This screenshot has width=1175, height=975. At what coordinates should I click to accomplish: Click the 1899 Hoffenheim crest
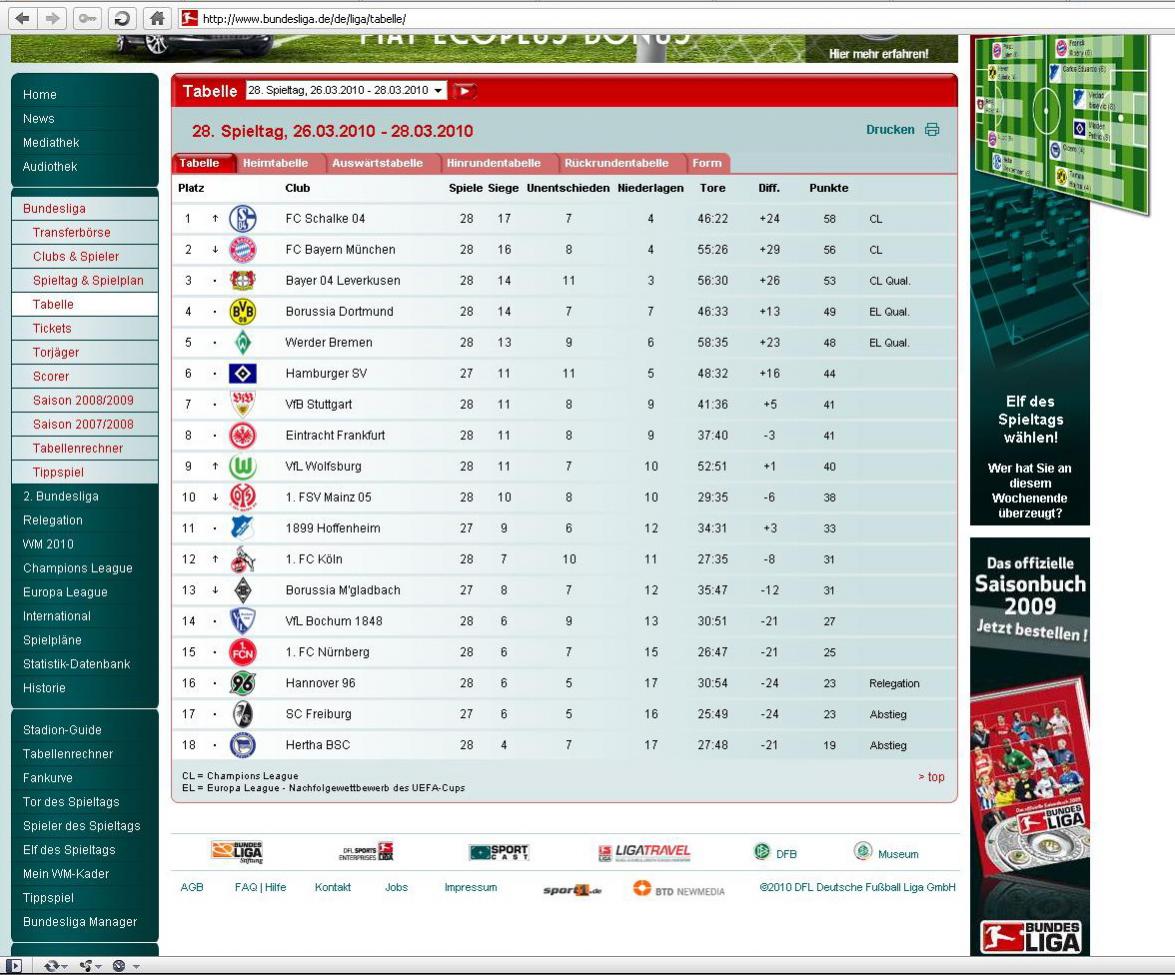pos(243,528)
